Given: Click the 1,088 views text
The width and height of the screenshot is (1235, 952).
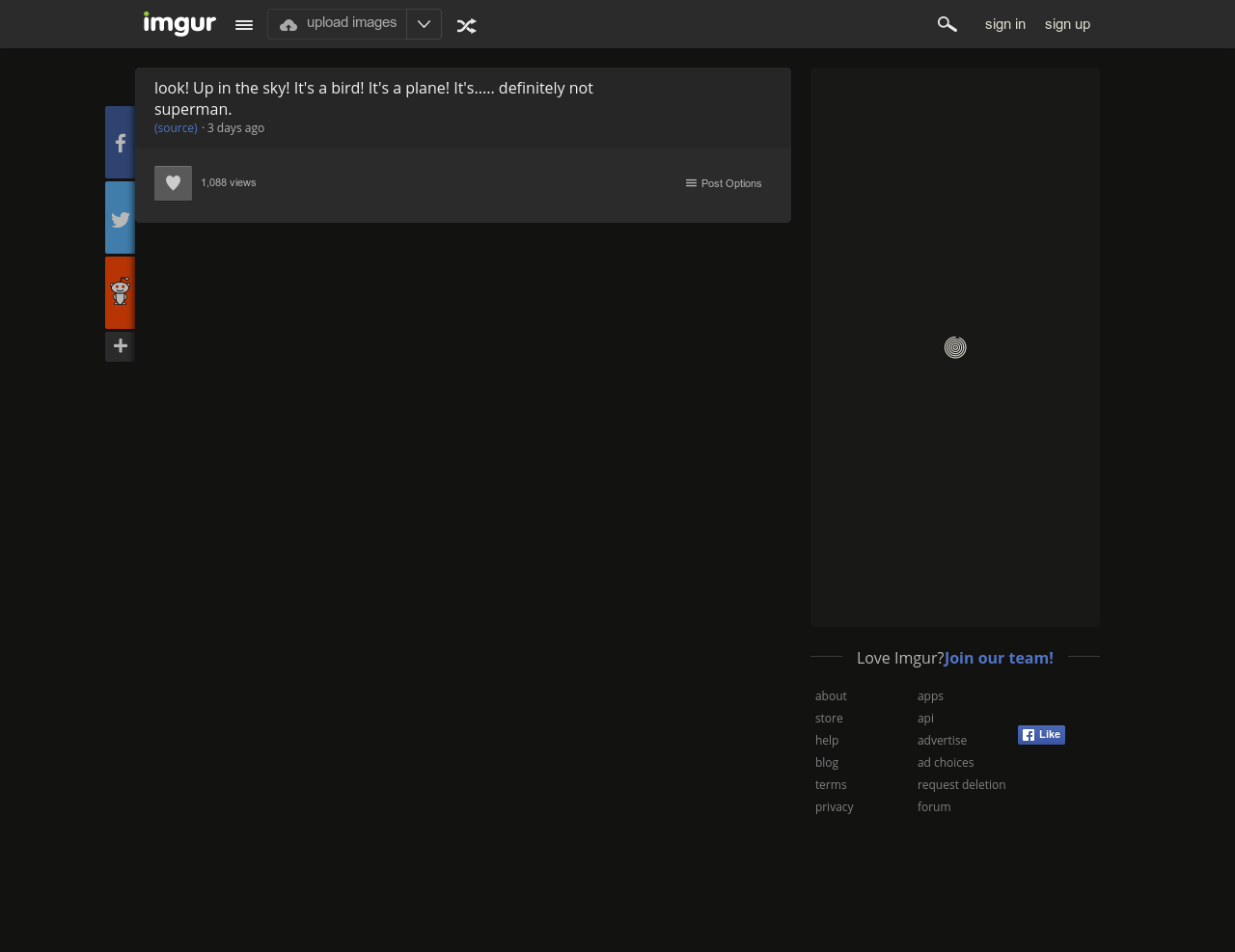Looking at the screenshot, I should (229, 182).
